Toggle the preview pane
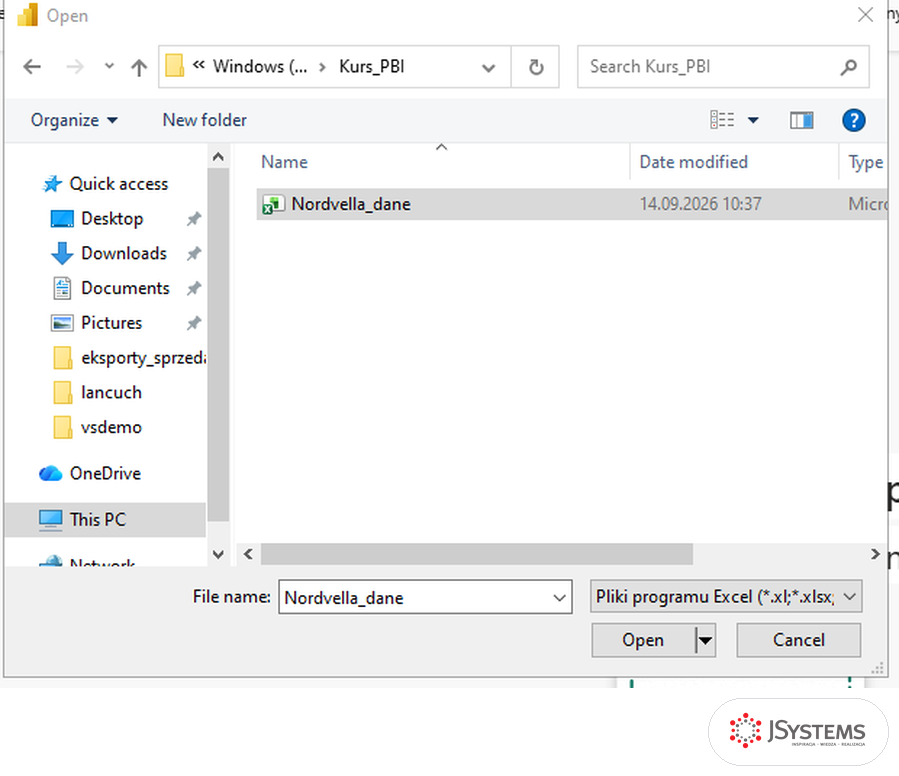This screenshot has width=899, height=776. [801, 120]
